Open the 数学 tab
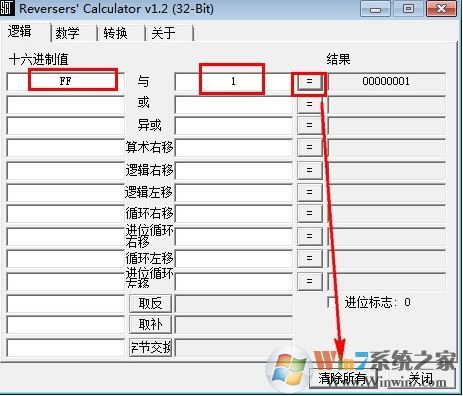 point(73,33)
